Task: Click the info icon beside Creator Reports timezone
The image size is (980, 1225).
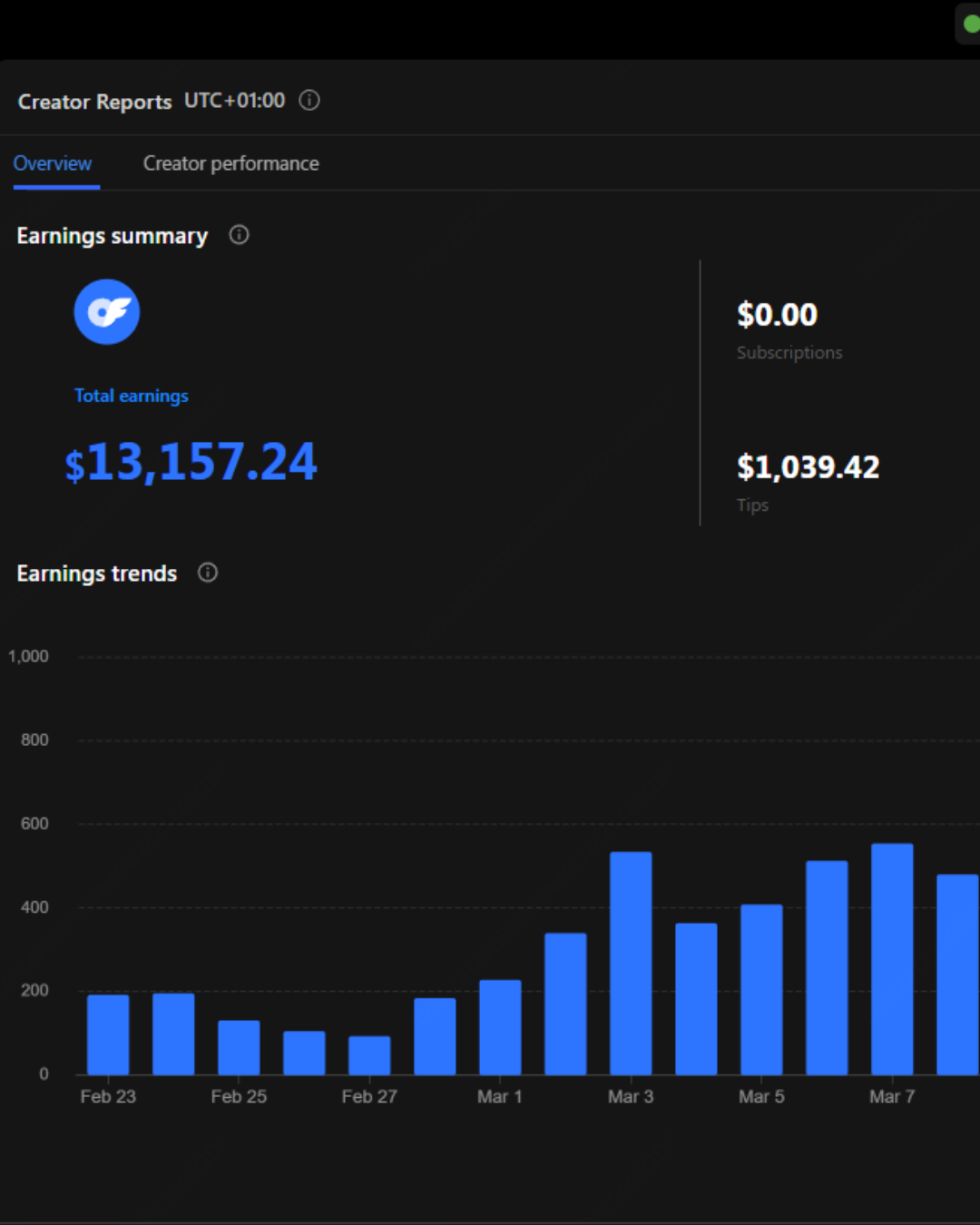Action: pos(309,101)
